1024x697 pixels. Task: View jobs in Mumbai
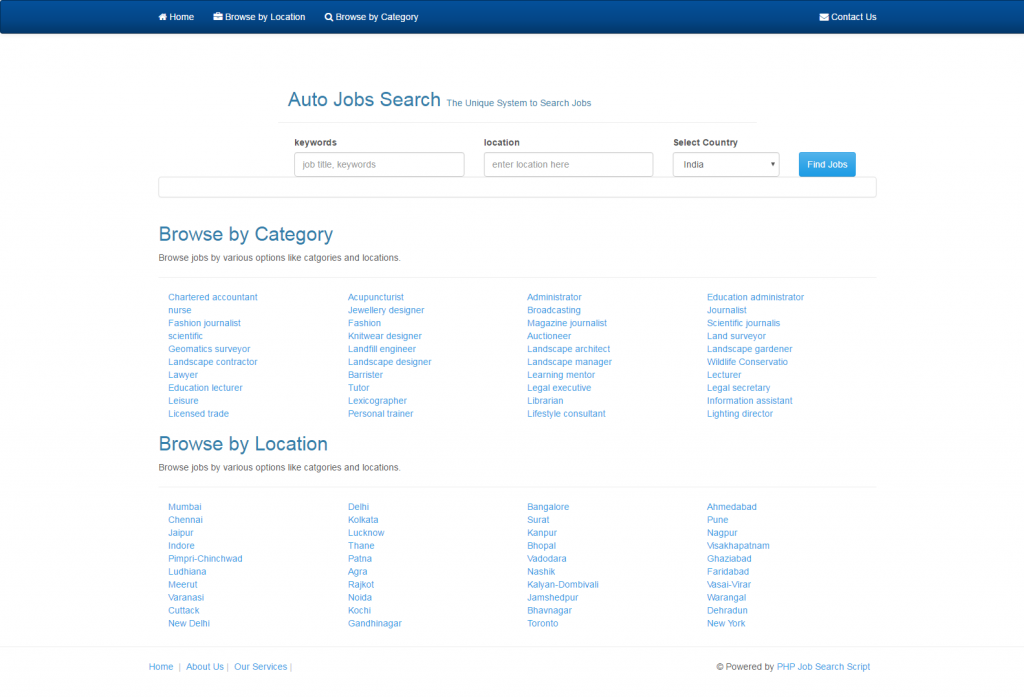click(x=185, y=507)
